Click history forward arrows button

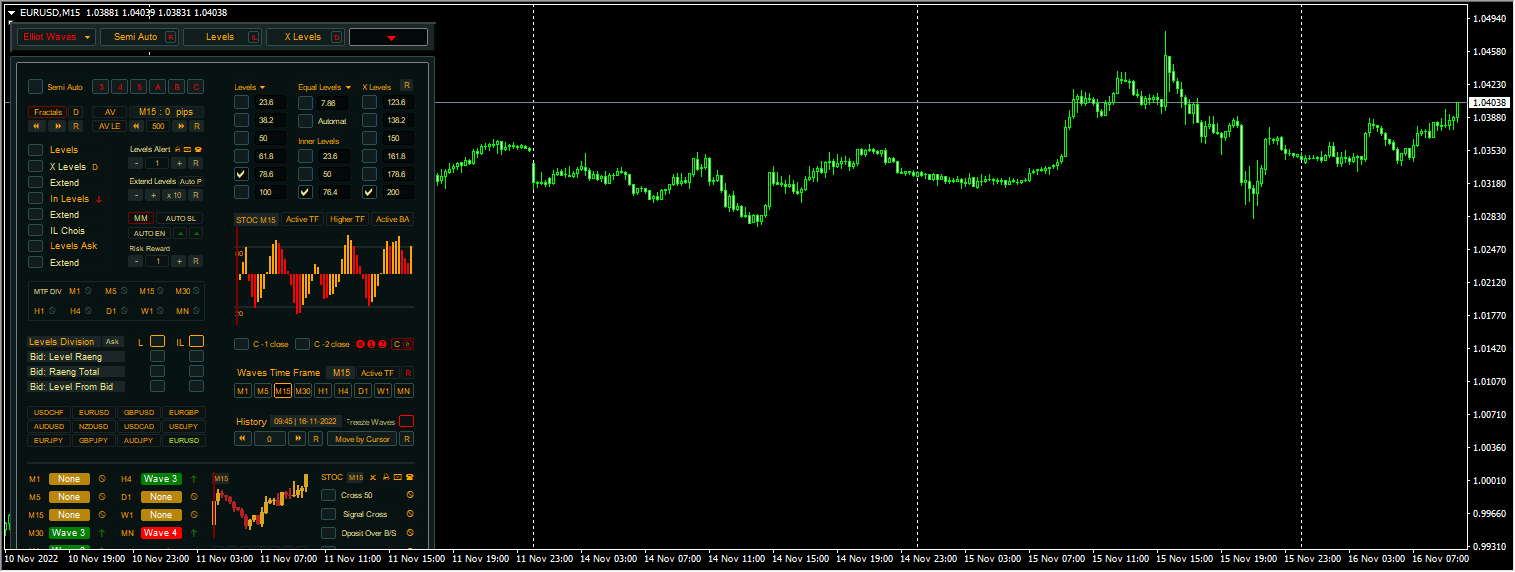[296, 439]
